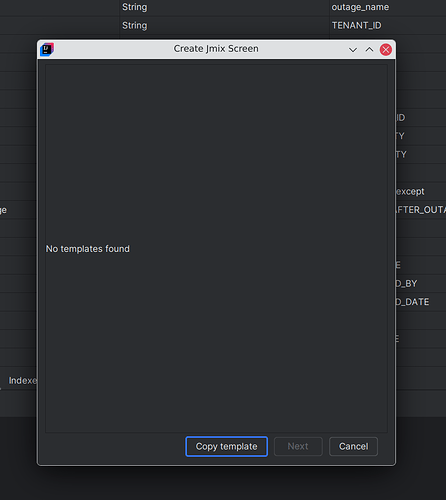Maximize dialog with the up chevron icon
The height and width of the screenshot is (500, 446).
369,50
